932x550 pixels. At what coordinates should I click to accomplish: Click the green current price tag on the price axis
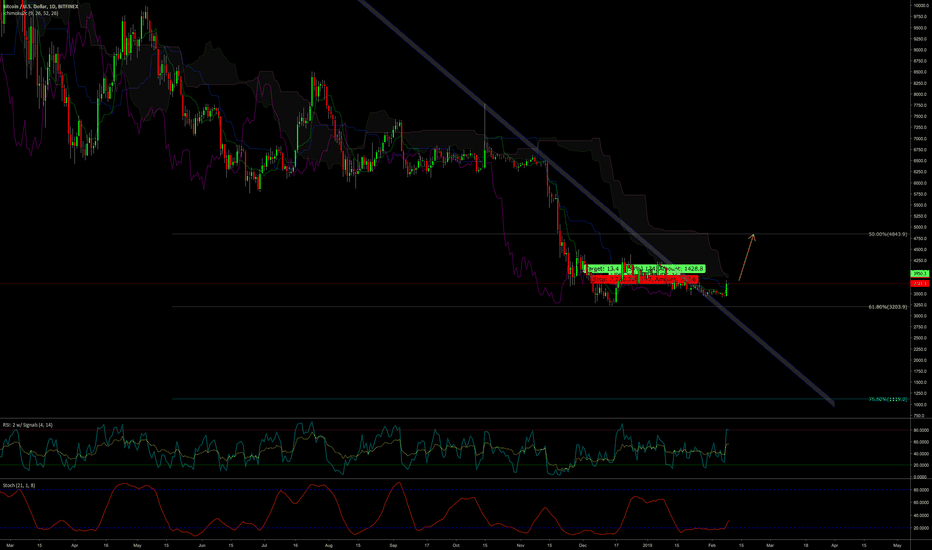[x=920, y=274]
